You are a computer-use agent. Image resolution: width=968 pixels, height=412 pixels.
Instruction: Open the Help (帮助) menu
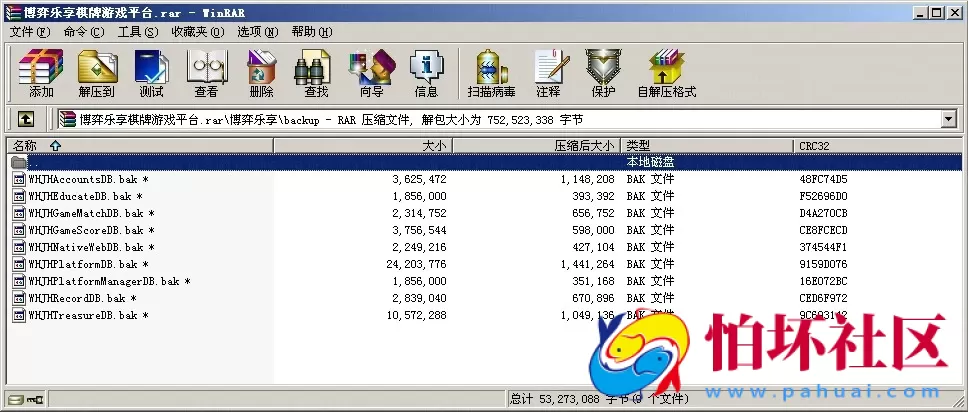(312, 32)
